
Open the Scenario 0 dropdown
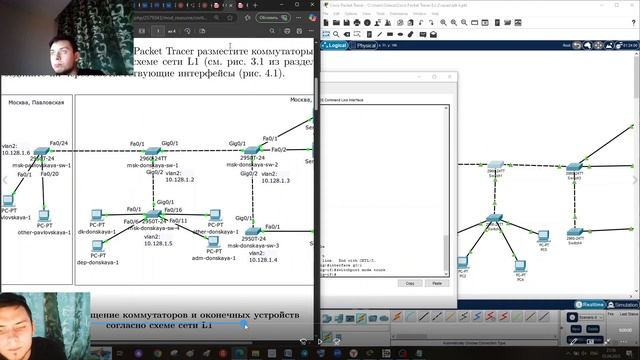click(591, 317)
